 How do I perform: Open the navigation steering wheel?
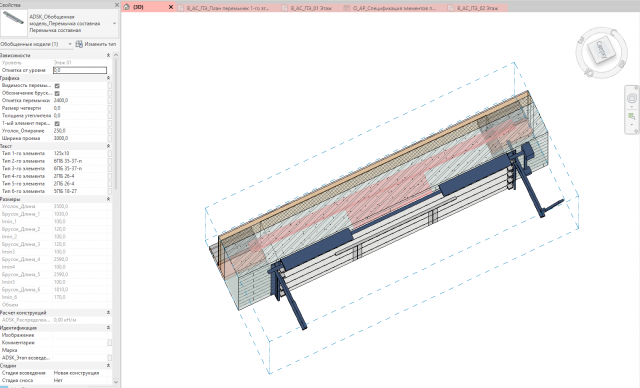[632, 98]
